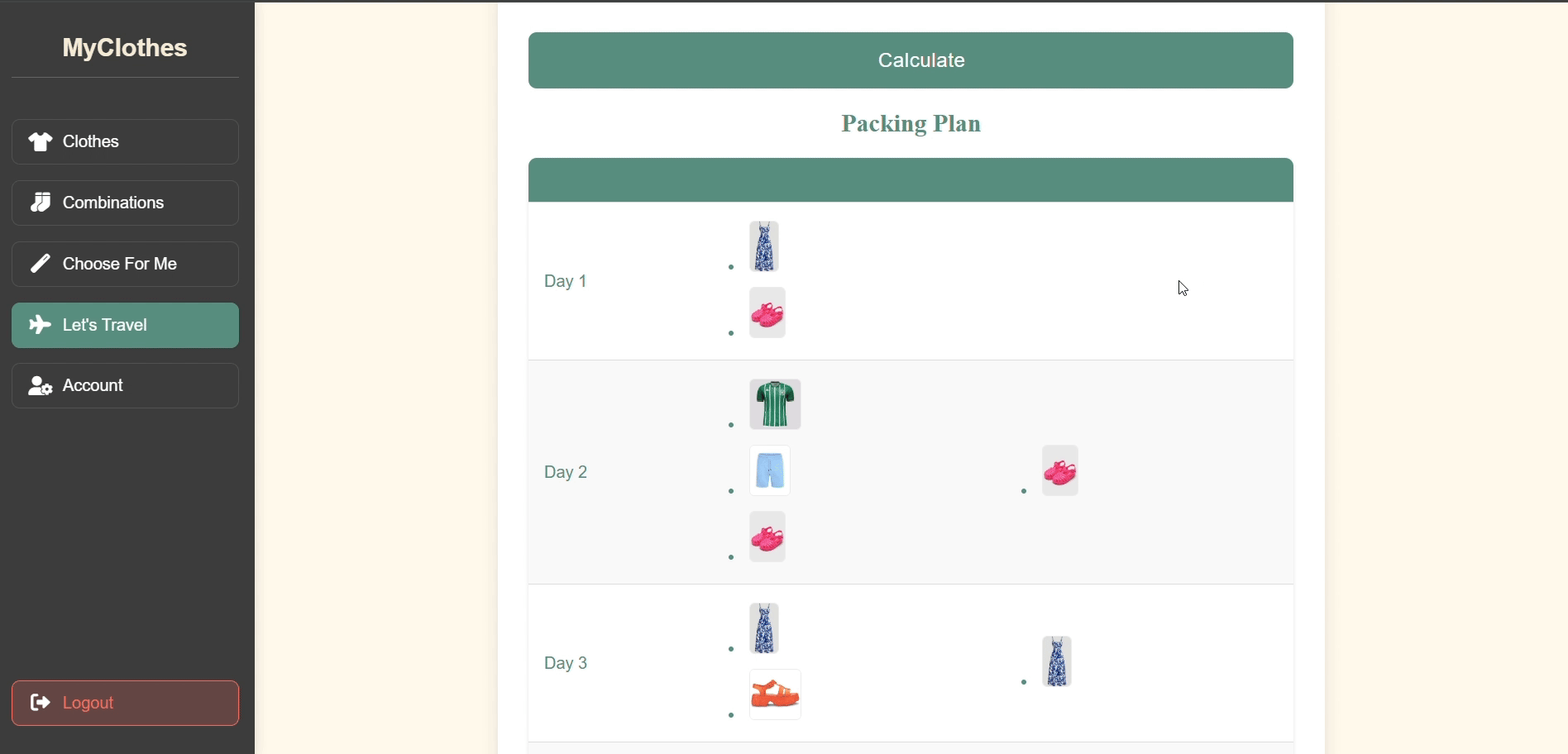Log out using the Logout button
This screenshot has width=1568, height=754.
pos(125,704)
